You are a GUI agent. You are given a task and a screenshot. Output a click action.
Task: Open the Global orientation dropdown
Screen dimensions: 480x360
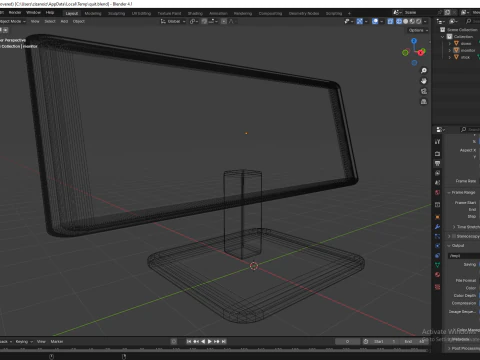[173, 21]
